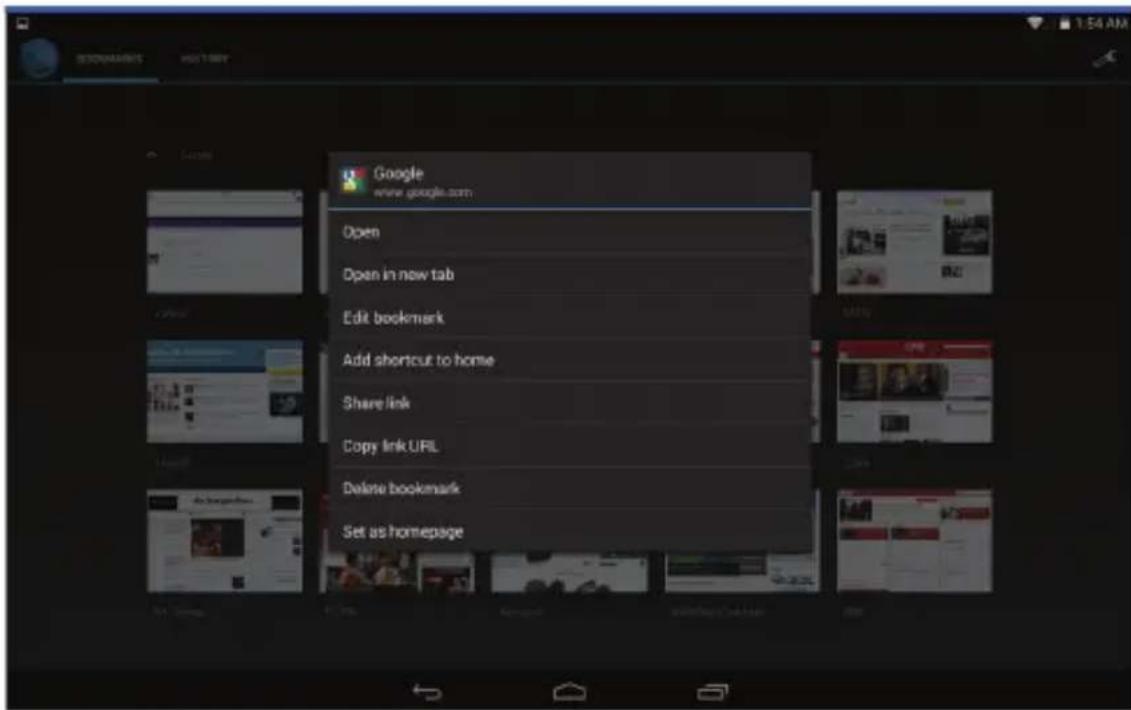
Task: Open the bookmark thumbnail with blue header
Action: 225,391
